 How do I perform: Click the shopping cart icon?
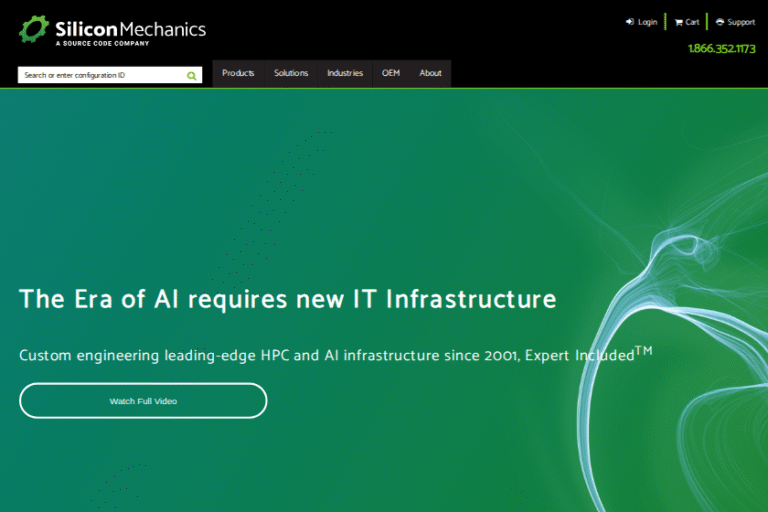coord(679,22)
